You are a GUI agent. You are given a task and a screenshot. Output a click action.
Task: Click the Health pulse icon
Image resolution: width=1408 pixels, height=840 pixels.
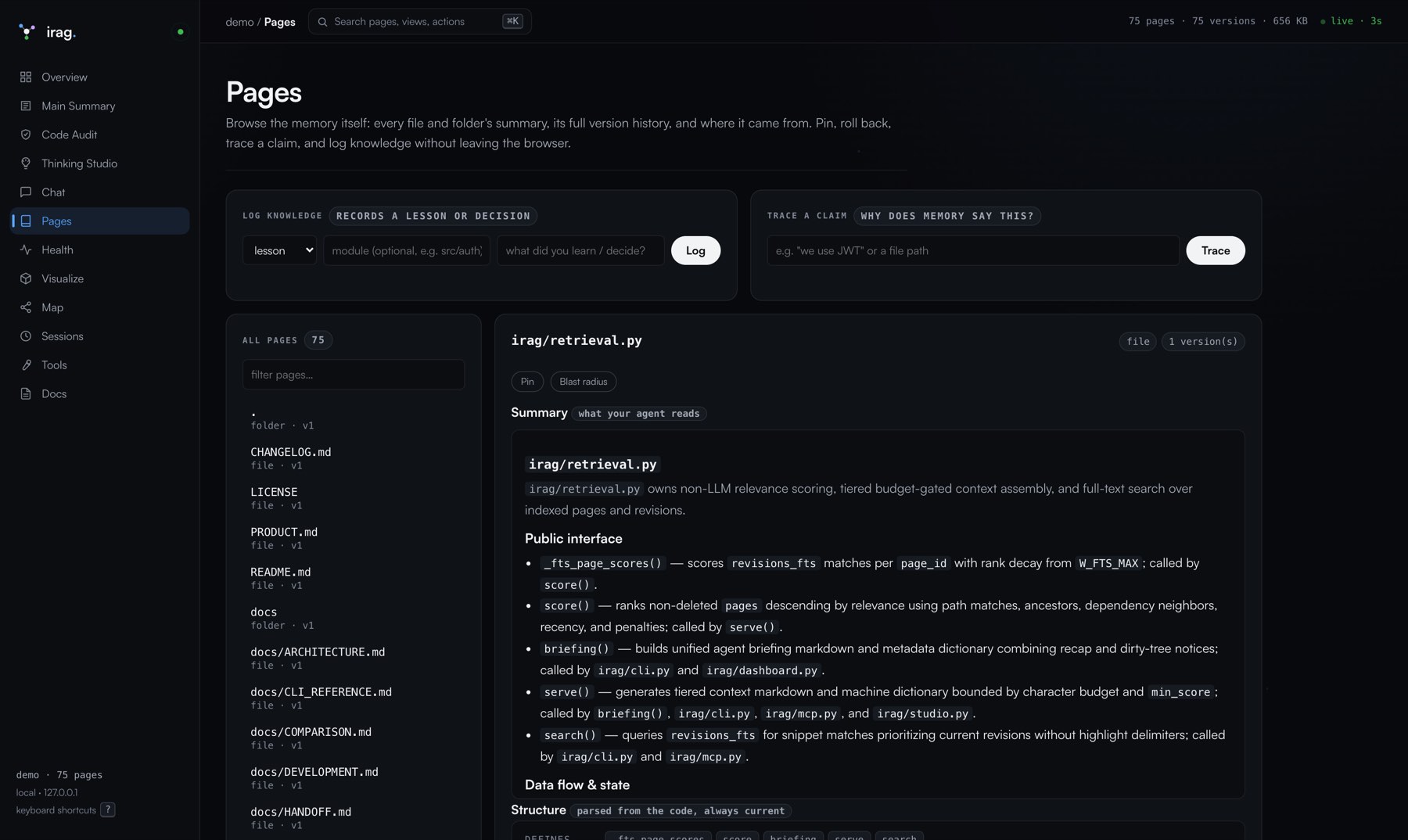point(26,249)
